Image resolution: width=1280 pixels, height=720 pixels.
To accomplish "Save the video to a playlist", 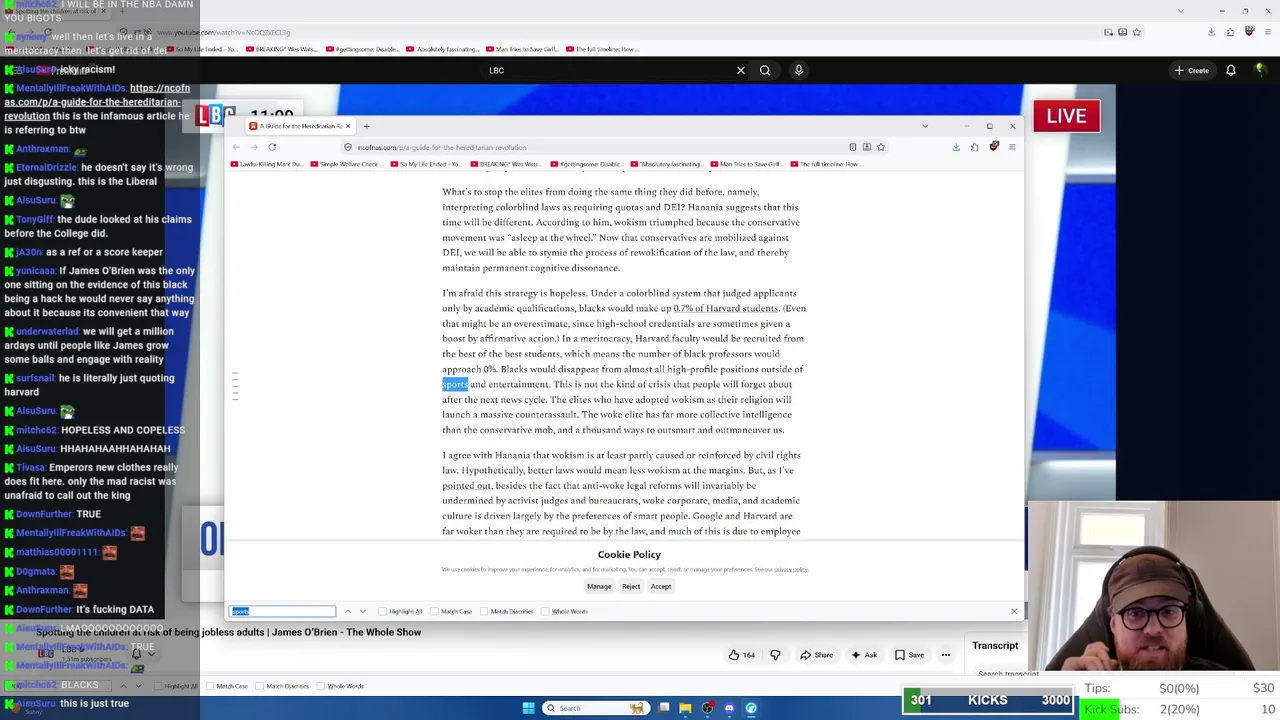I will (909, 655).
